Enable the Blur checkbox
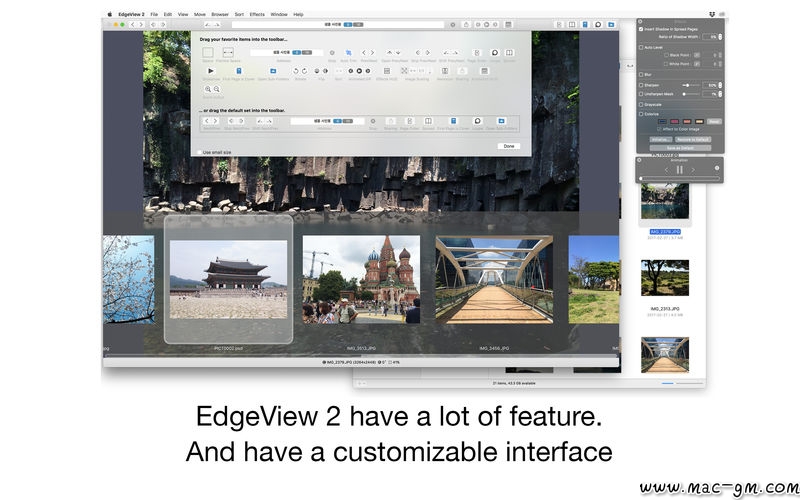This screenshot has height=500, width=800. tap(641, 74)
